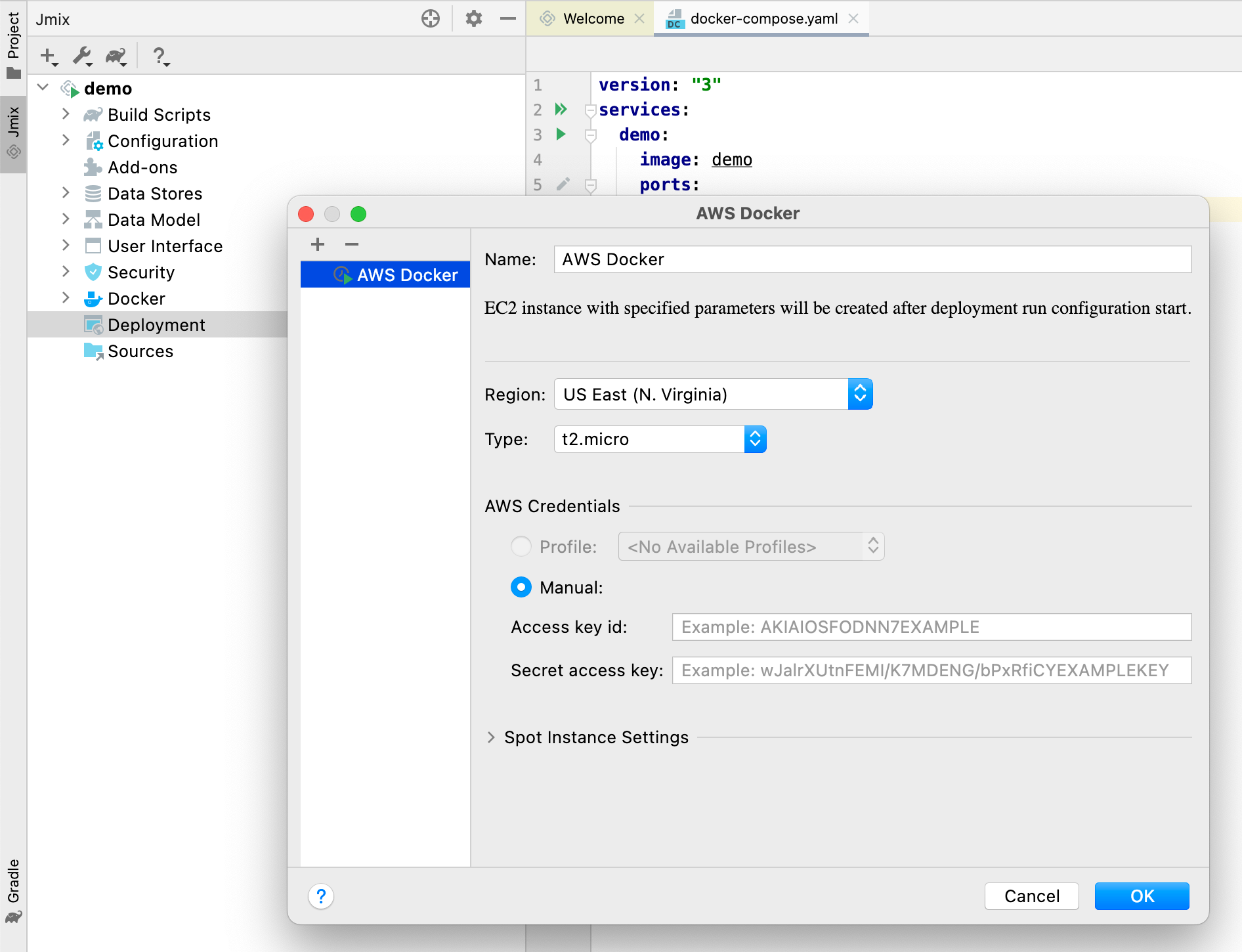This screenshot has width=1242, height=952.
Task: Open the question mark help menu in Jmix toolbar
Action: click(160, 56)
